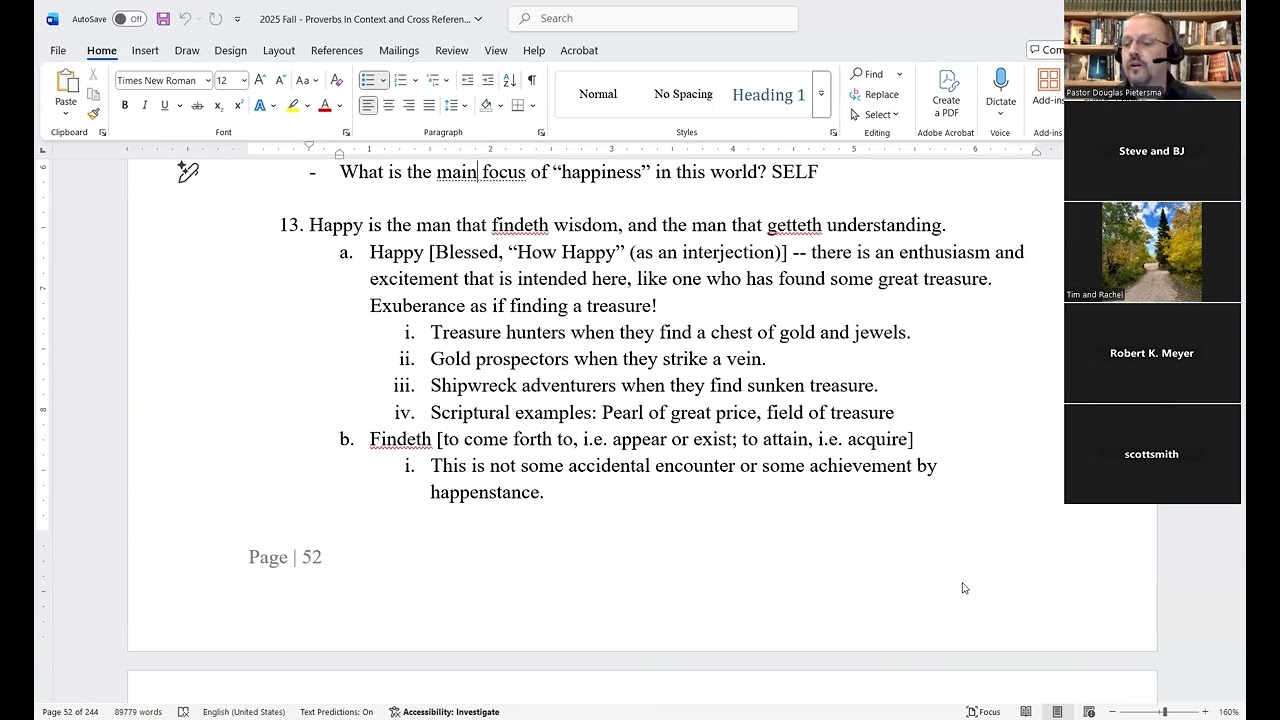Switch to the Layout tab
Viewport: 1280px width, 720px height.
[x=278, y=50]
